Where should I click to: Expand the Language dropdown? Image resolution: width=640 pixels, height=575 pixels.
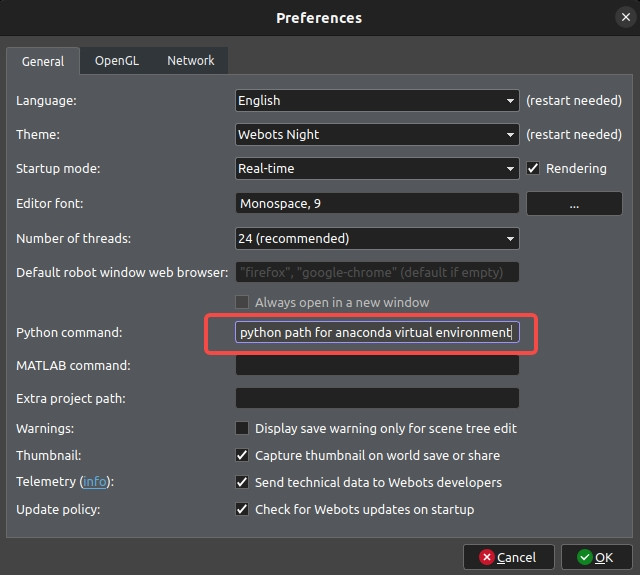pos(377,100)
